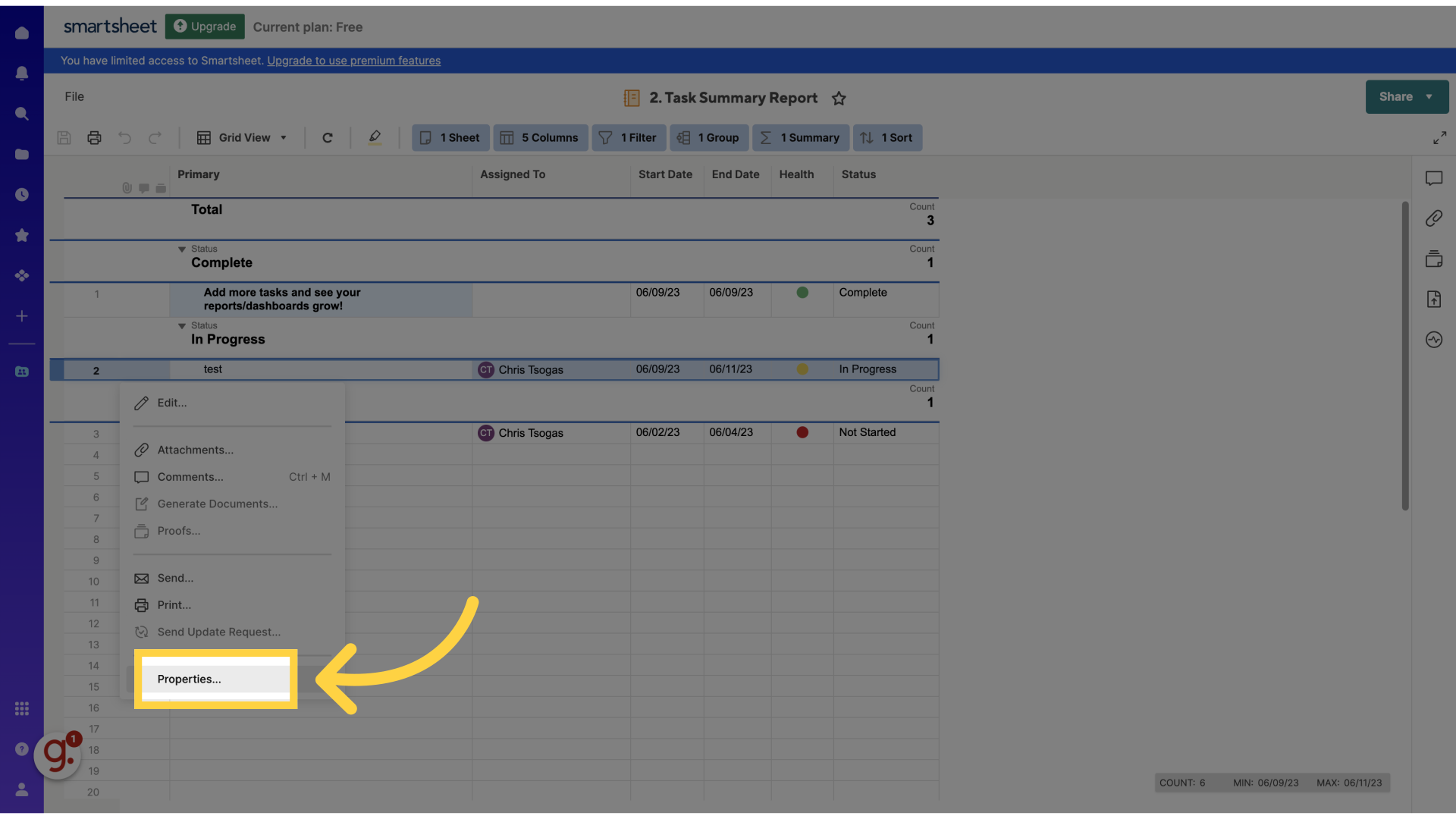
Task: Click the 1 Summary button
Action: point(801,137)
